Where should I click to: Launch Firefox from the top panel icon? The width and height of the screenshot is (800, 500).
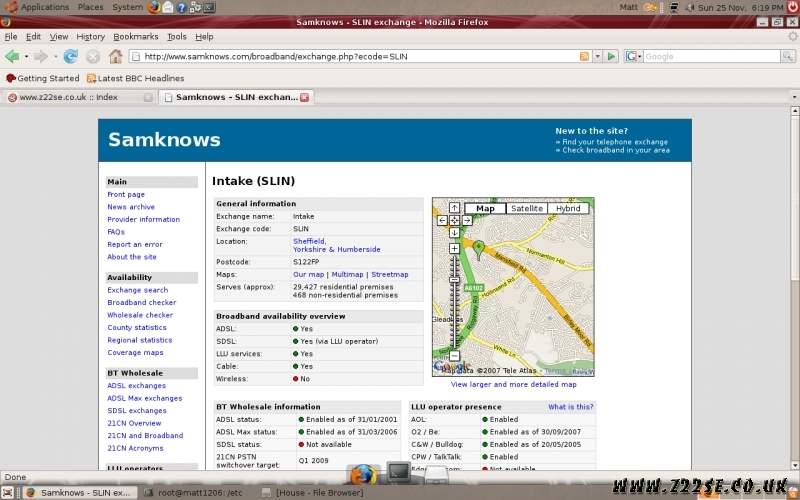point(154,7)
